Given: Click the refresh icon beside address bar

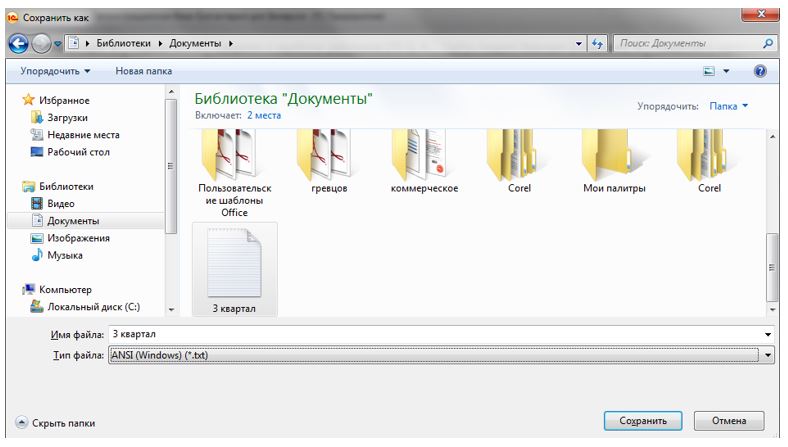Looking at the screenshot, I should [x=598, y=44].
